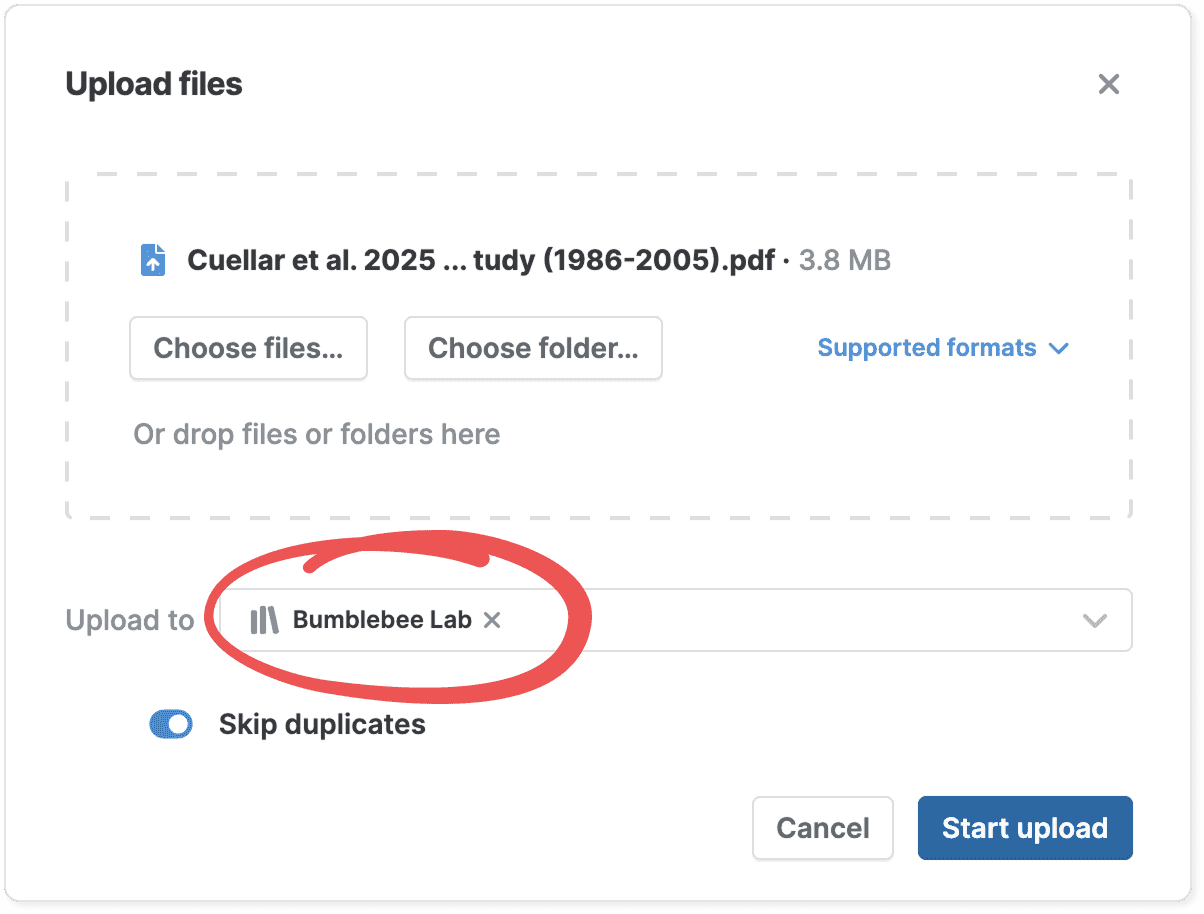Click the Upload files dialog title
Screen dimensions: 1204x914
tap(154, 84)
